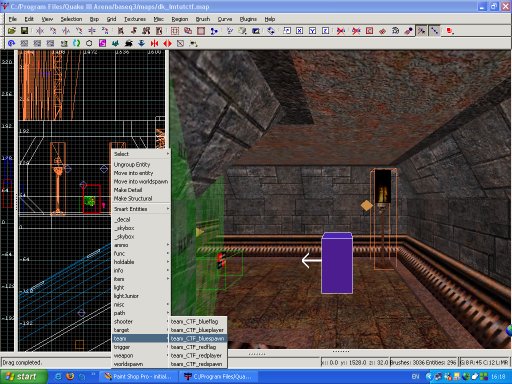Toggle the Scale X lock button
Viewport: 512px width, 384px height.
299,31
